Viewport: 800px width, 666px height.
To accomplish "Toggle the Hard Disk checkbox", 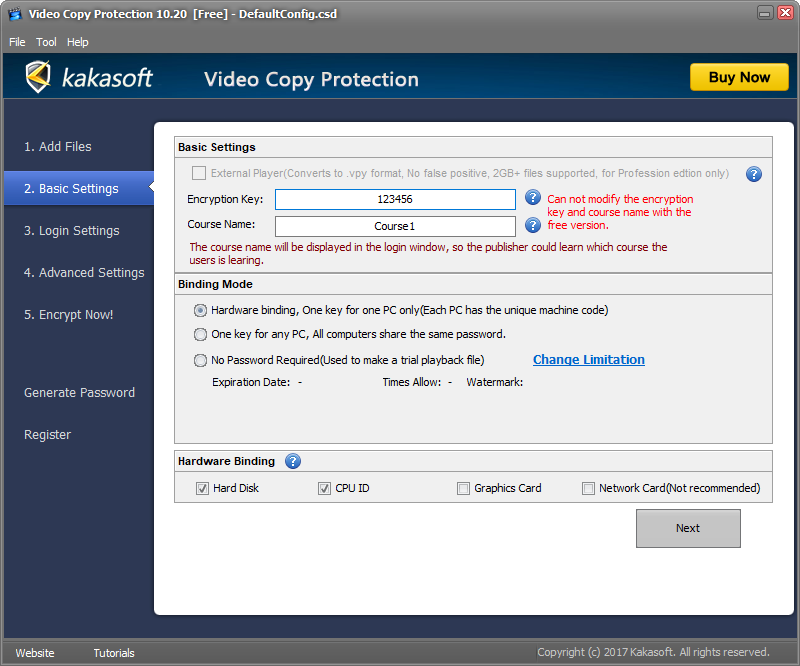I will click(x=203, y=488).
